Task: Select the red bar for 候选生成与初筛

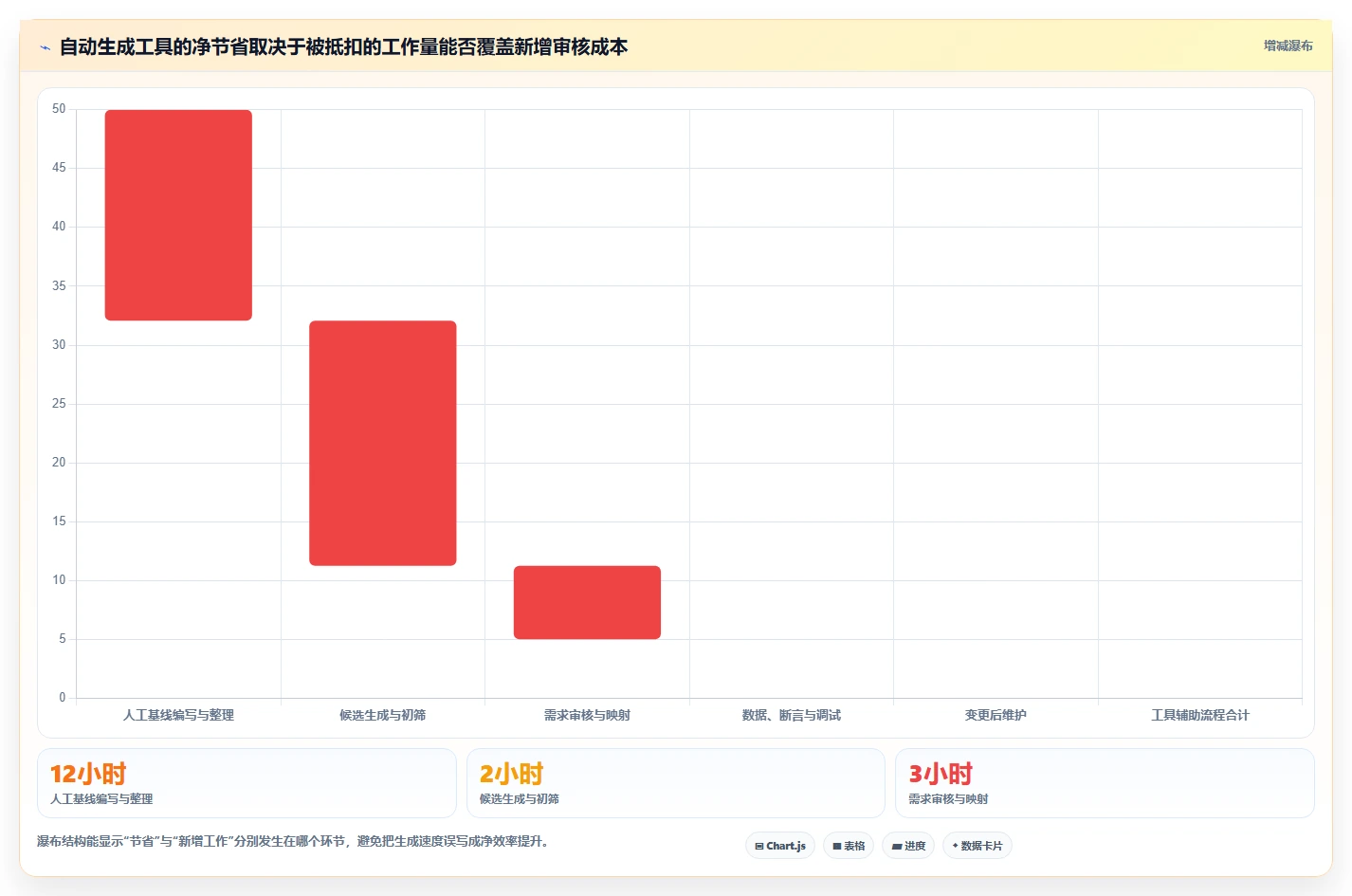Action: (x=383, y=443)
